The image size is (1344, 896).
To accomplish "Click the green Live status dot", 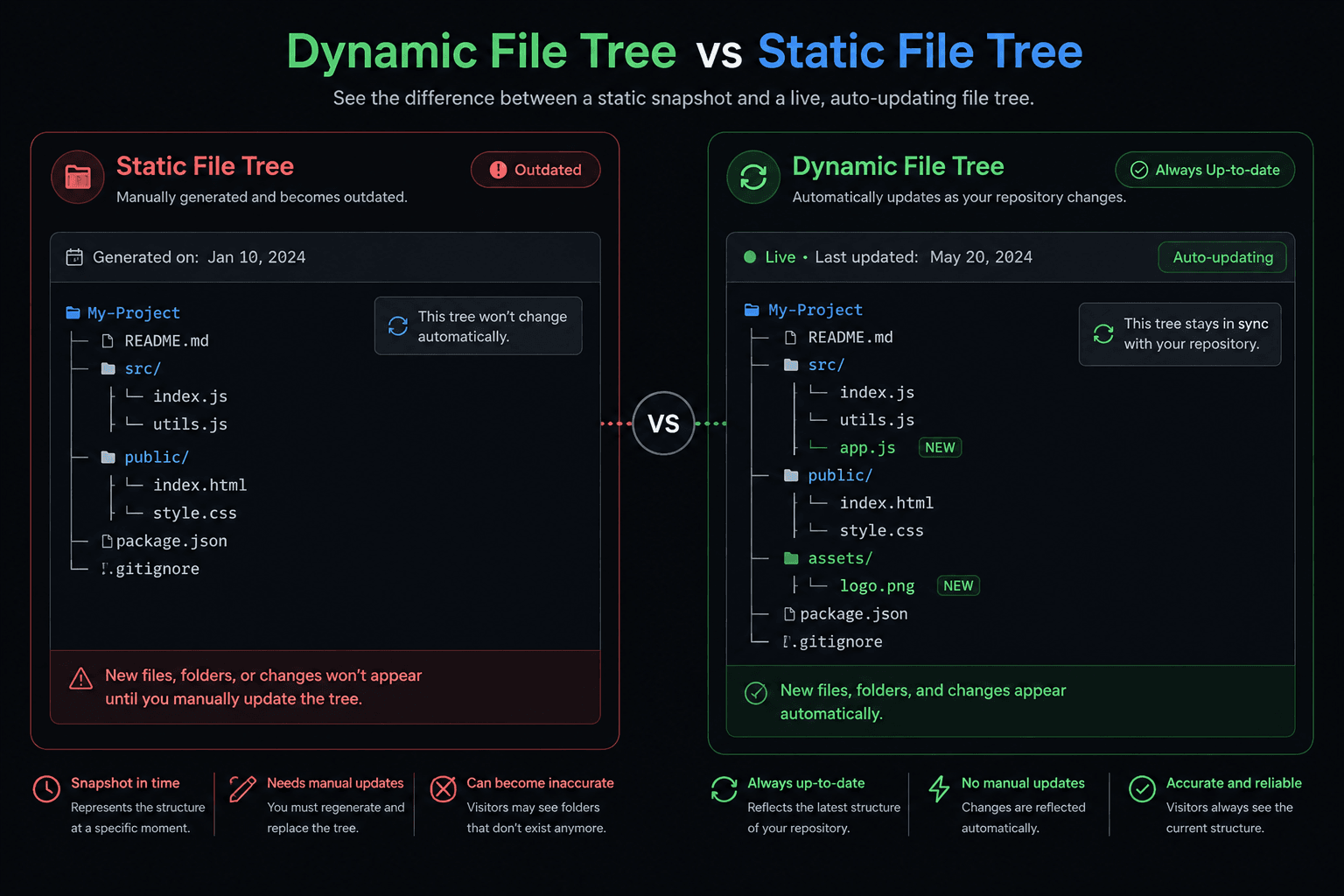I will (750, 257).
